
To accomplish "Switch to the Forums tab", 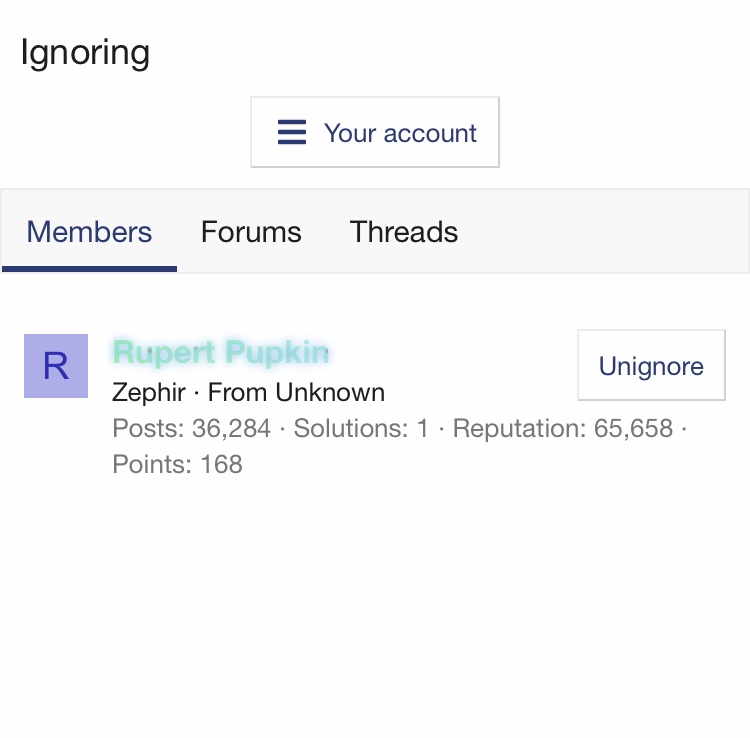I will click(251, 232).
